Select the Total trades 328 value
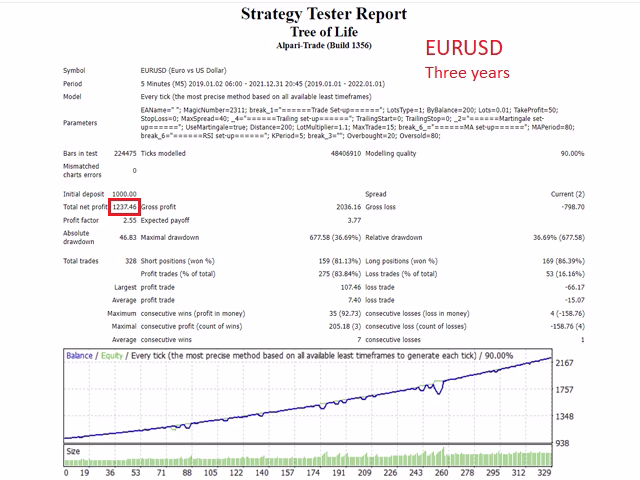This screenshot has width=640, height=480. click(x=131, y=261)
